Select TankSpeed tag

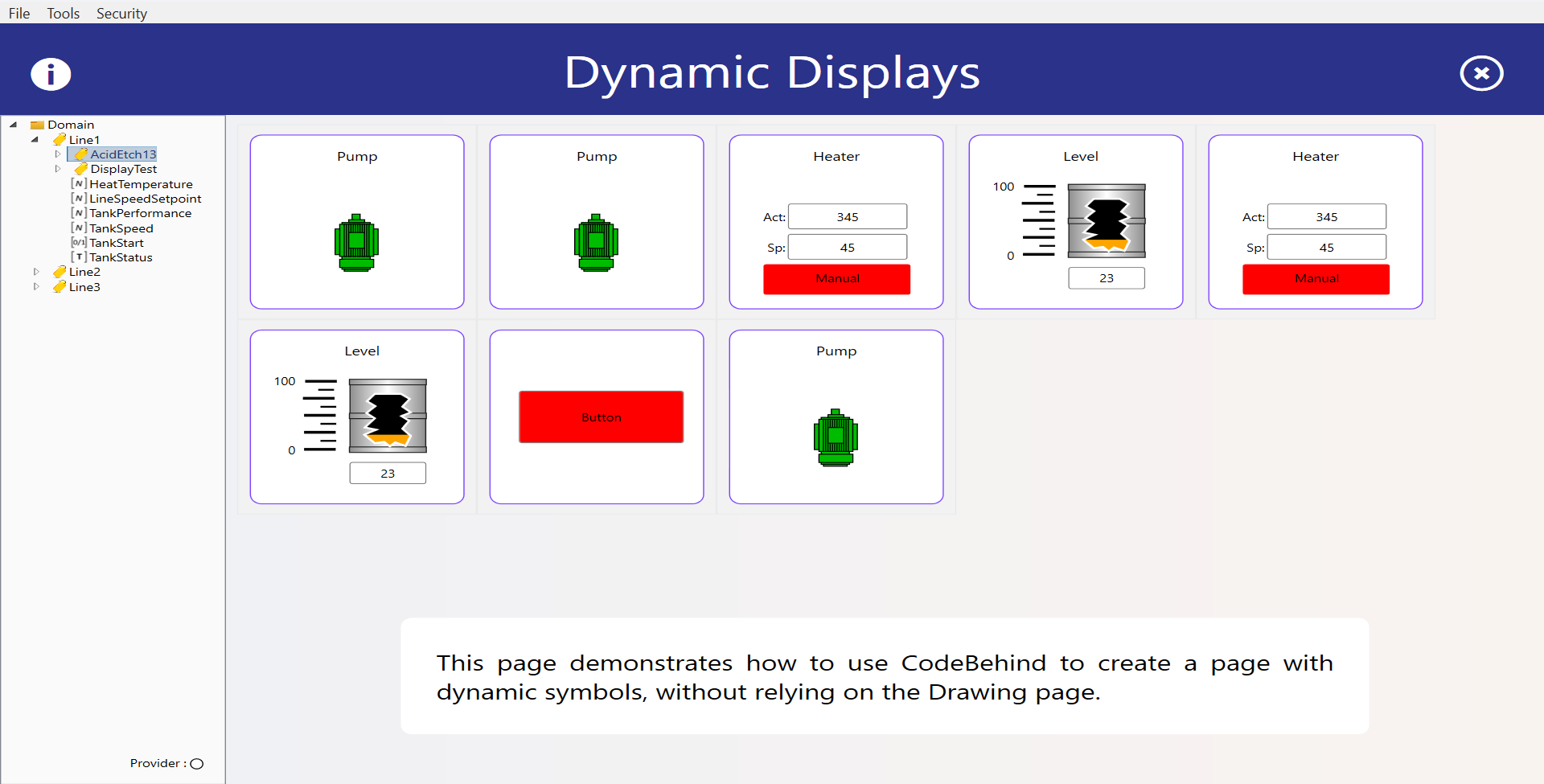pyautogui.click(x=121, y=228)
